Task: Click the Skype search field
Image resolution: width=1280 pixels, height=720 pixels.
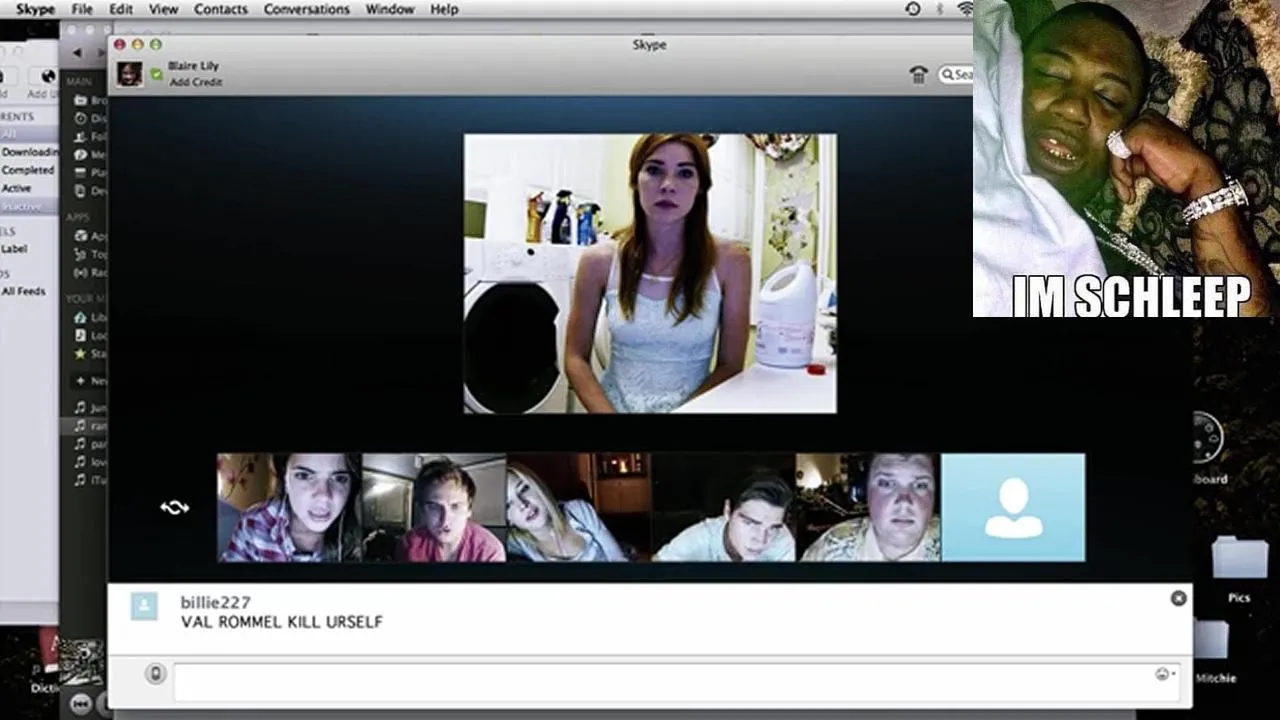Action: (956, 74)
